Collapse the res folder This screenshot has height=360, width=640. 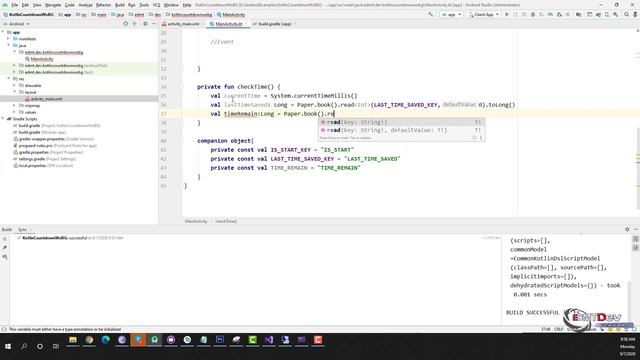(9, 79)
